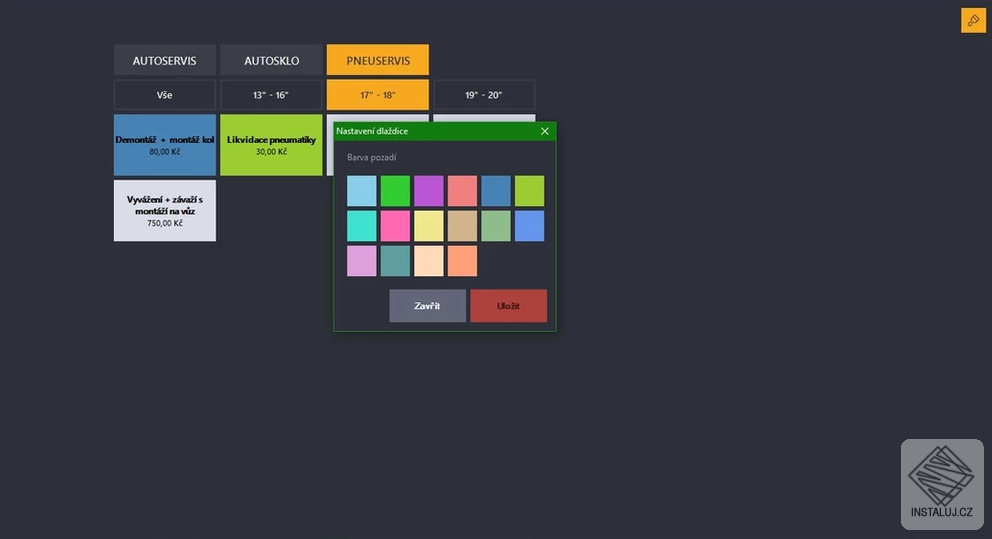Pick the turquoise swatch

click(362, 226)
